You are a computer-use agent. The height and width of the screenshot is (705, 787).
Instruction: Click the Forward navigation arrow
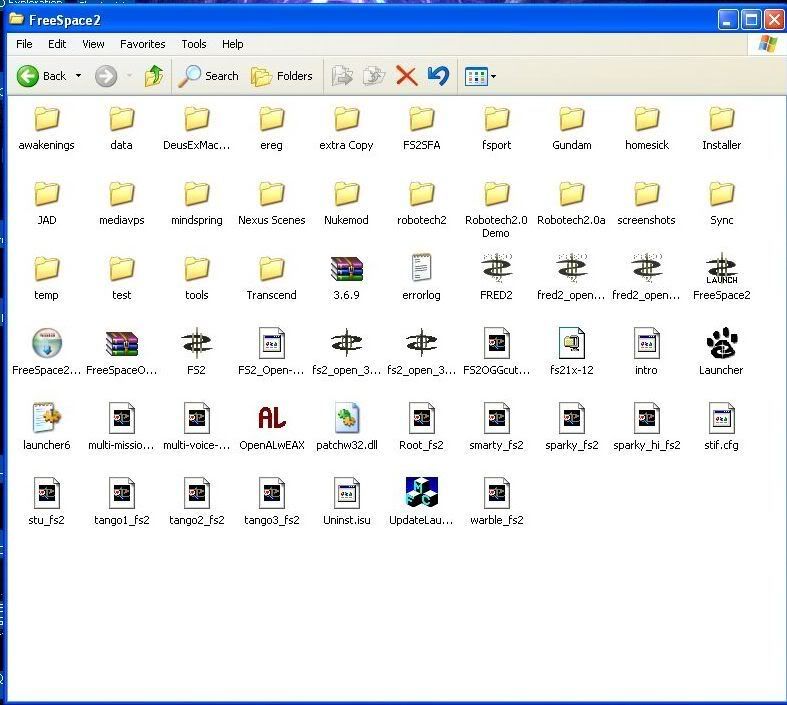coord(106,76)
